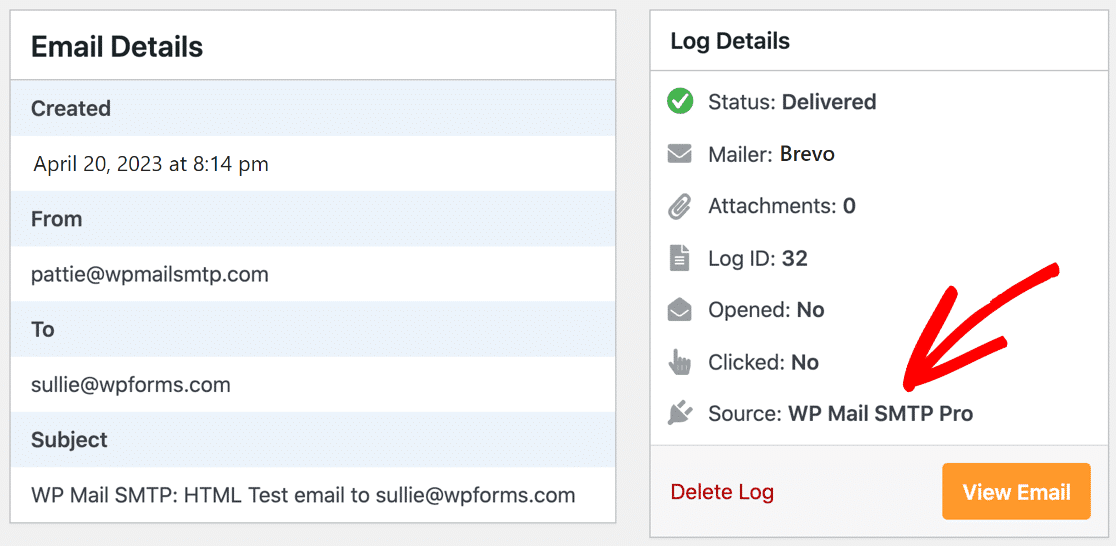1116x546 pixels.
Task: Click the Source plug icon
Action: click(x=680, y=413)
